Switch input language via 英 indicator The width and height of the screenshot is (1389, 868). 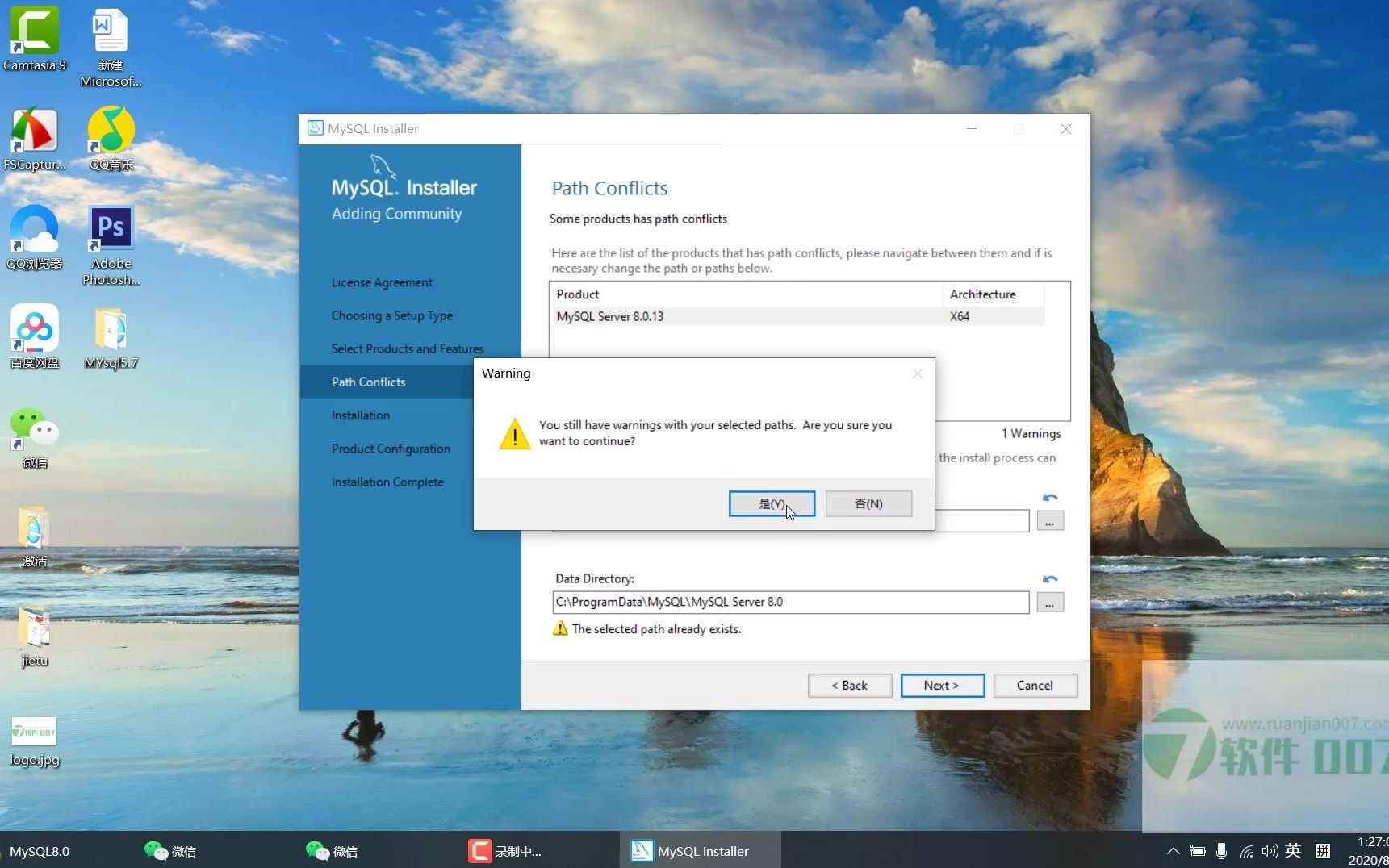pos(1293,851)
